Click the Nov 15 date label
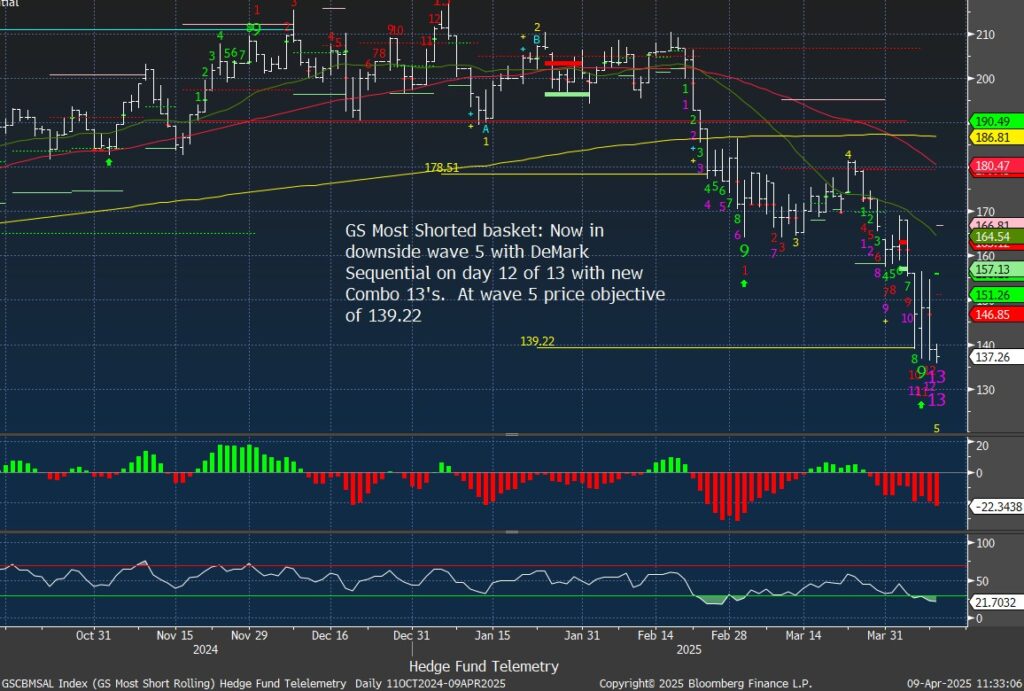Image resolution: width=1024 pixels, height=691 pixels. (175, 635)
